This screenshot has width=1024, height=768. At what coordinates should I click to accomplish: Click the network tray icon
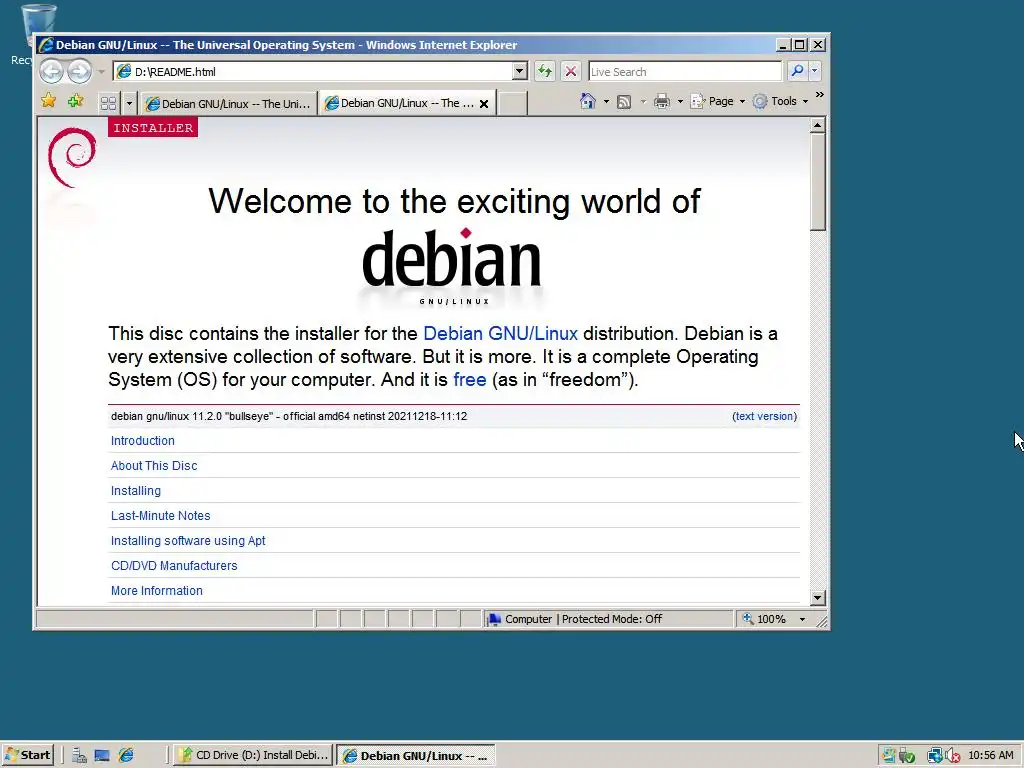pos(934,756)
